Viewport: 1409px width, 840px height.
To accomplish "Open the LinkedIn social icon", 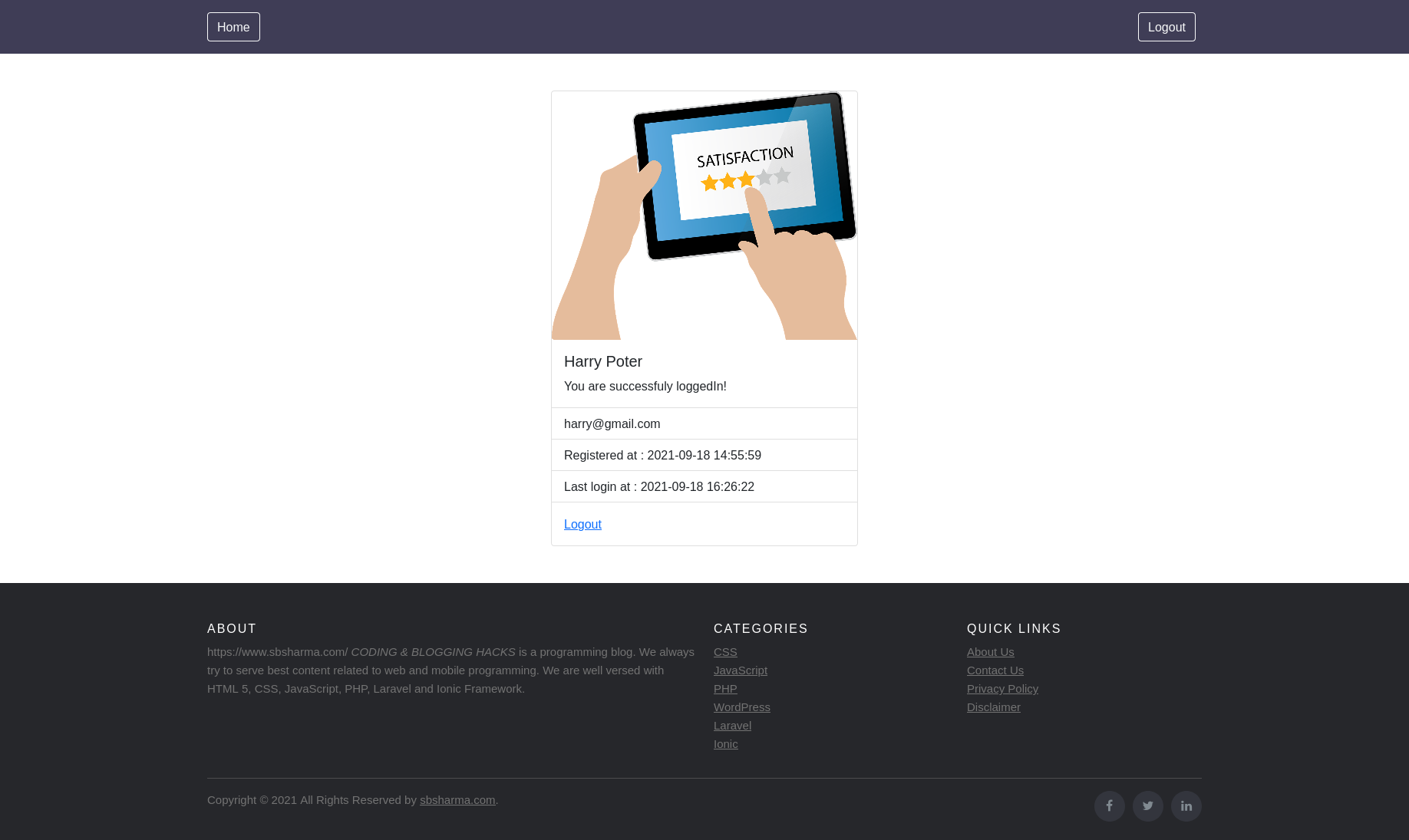I will point(1186,805).
